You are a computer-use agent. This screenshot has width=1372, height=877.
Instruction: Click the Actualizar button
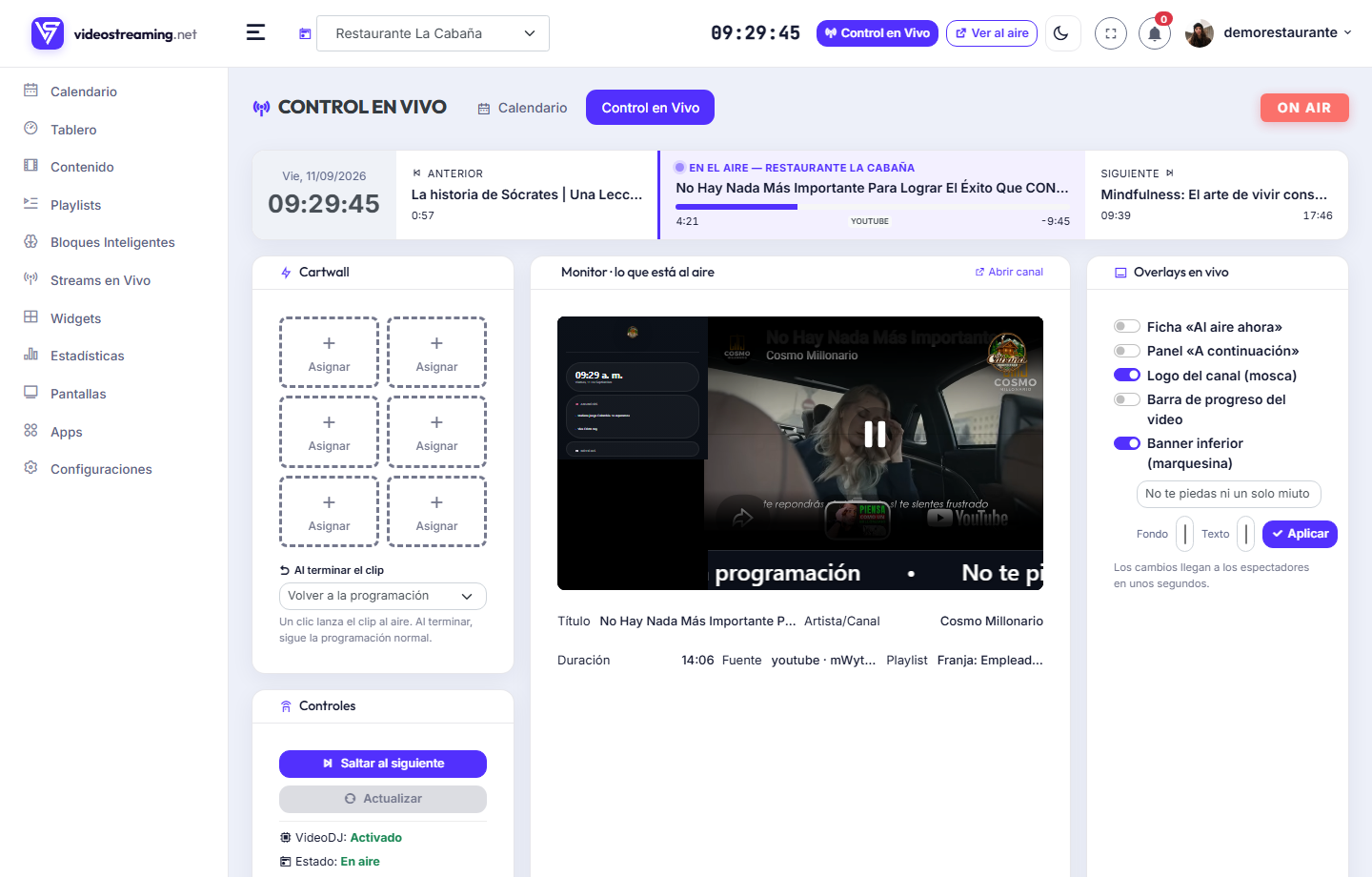pos(383,799)
